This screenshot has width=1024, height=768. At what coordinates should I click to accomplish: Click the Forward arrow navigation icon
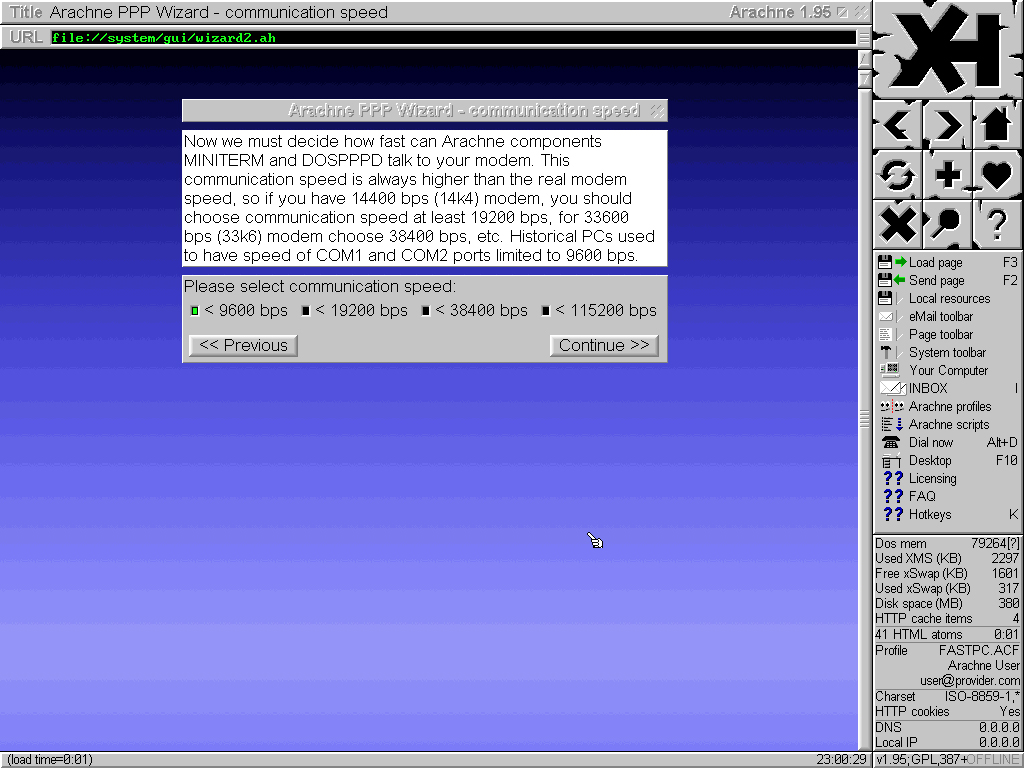pos(948,125)
